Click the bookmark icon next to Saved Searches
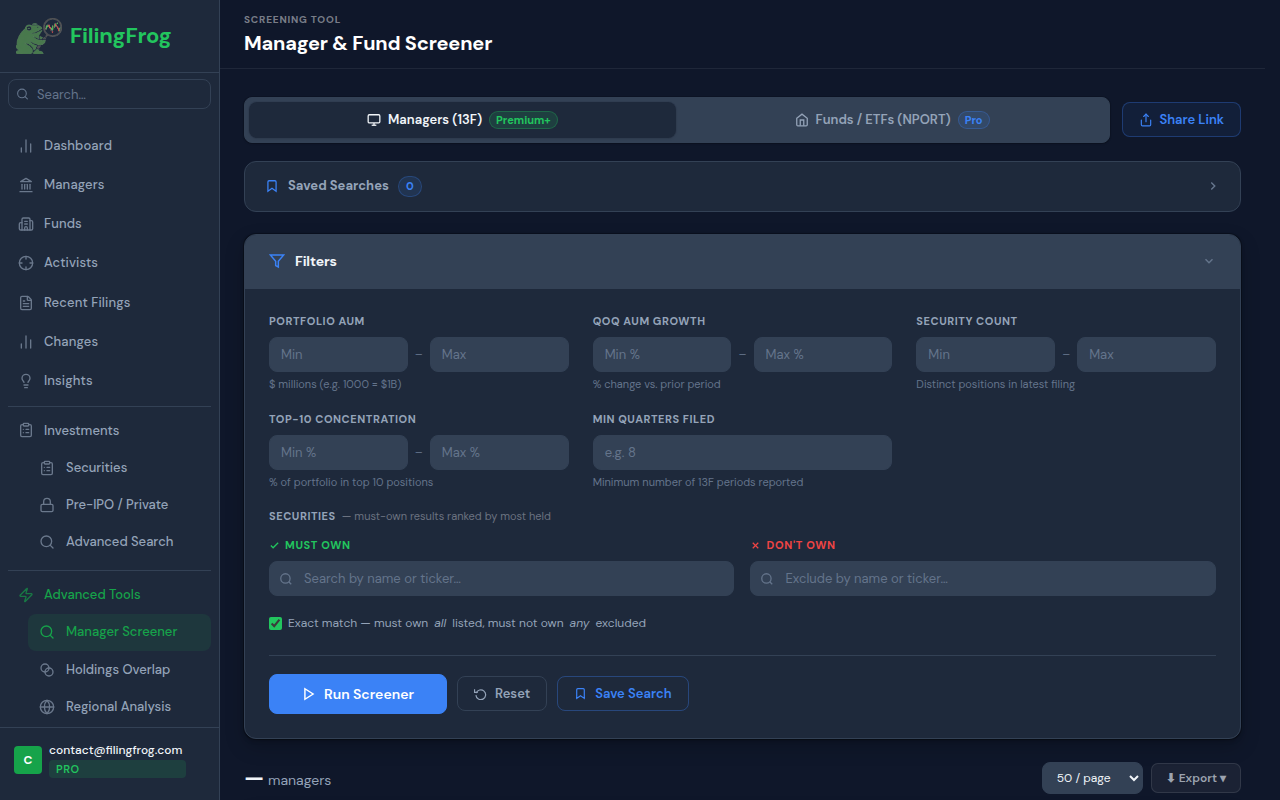1280x800 pixels. point(272,185)
